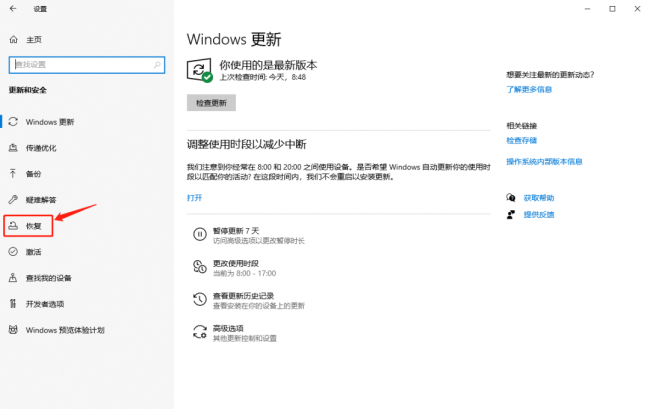Select the 疑难解答 wrench icon

[13, 200]
